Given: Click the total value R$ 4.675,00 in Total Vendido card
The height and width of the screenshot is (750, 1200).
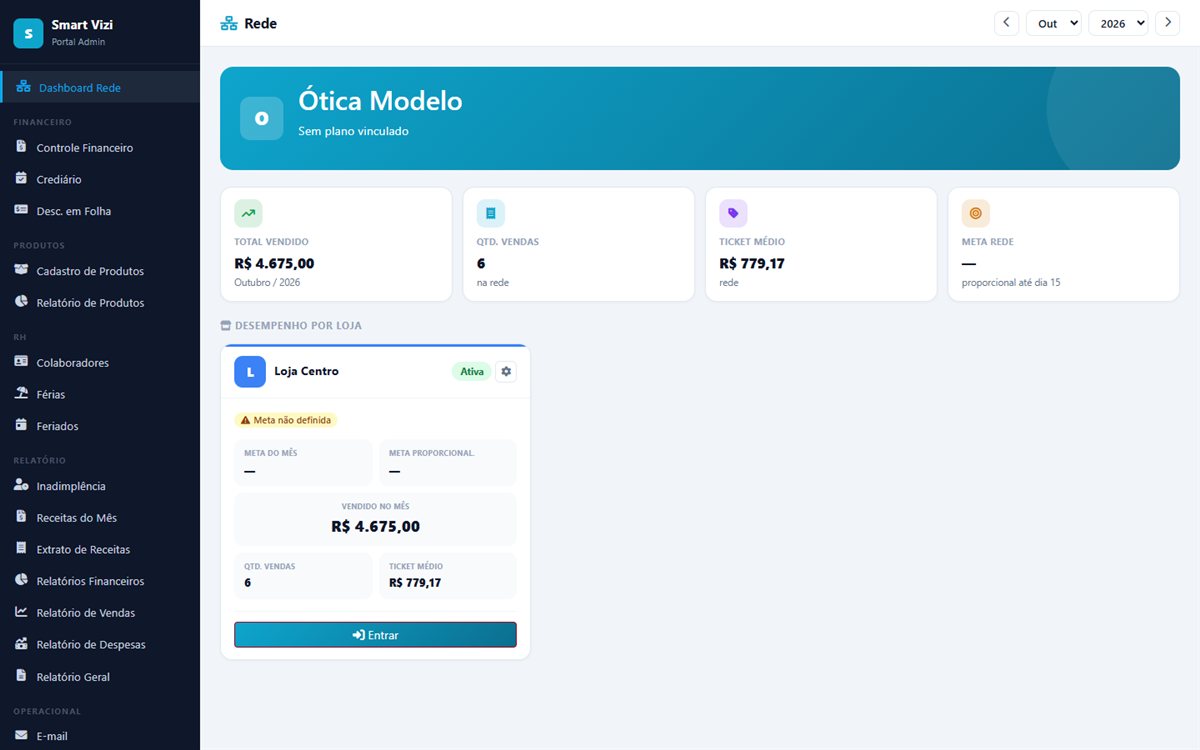Looking at the screenshot, I should click(x=274, y=264).
